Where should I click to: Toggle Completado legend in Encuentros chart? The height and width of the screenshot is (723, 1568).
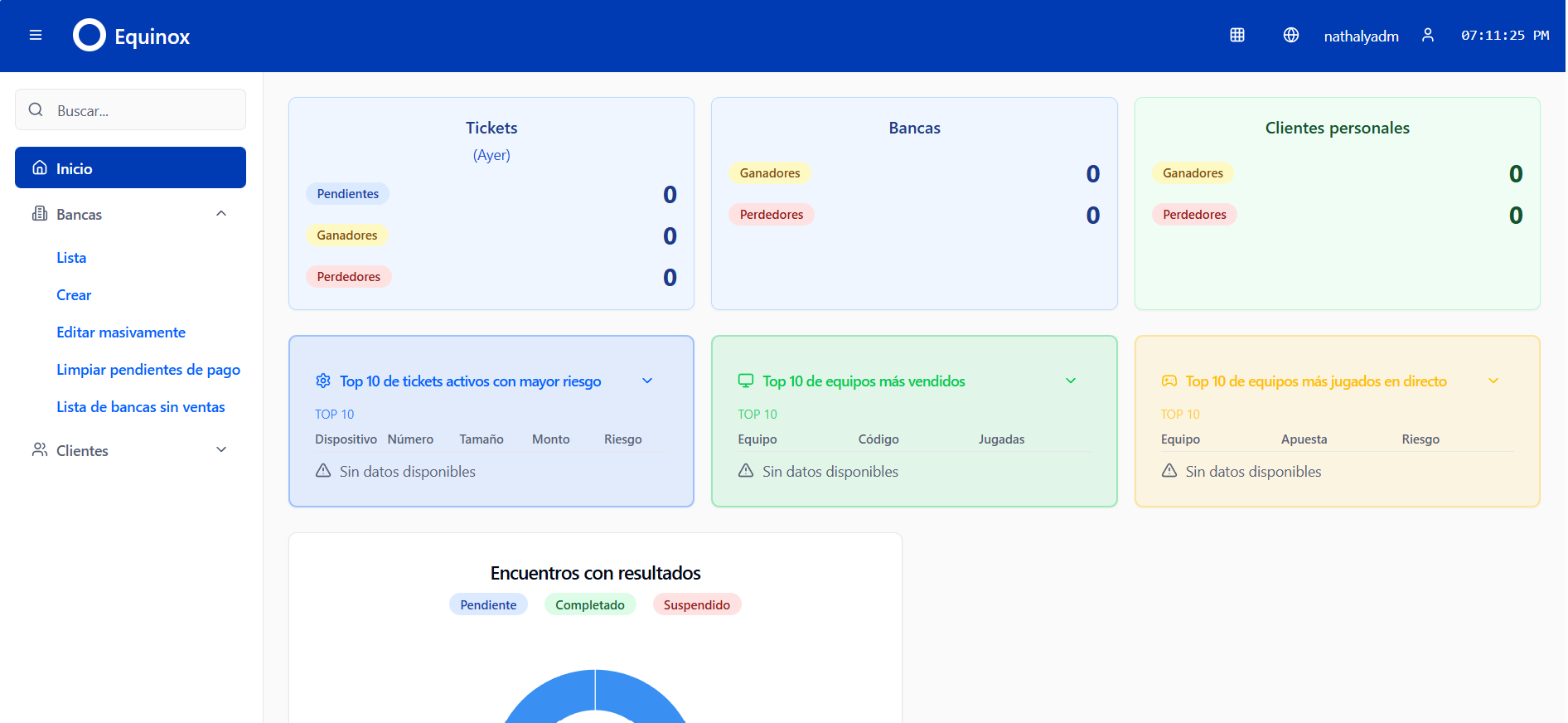590,604
